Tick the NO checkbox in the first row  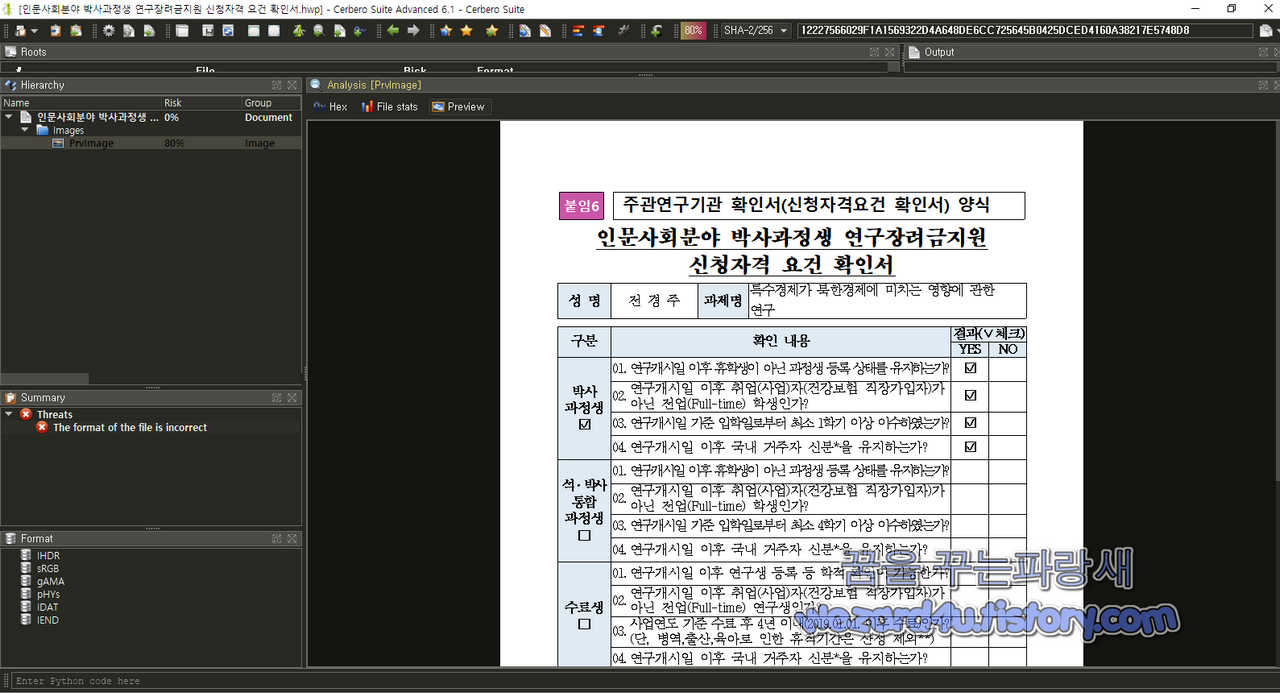[x=1006, y=368]
